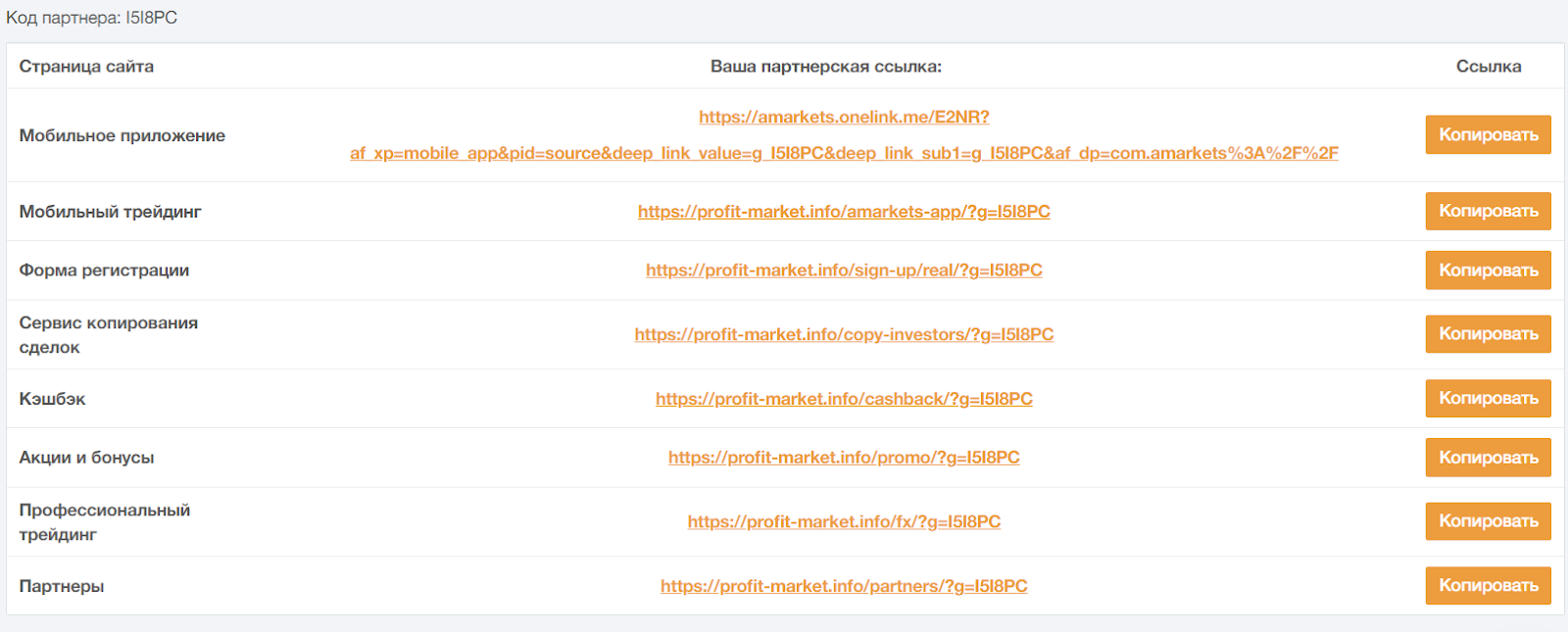
Task: Open the amarkets-app partner link
Action: point(844,212)
